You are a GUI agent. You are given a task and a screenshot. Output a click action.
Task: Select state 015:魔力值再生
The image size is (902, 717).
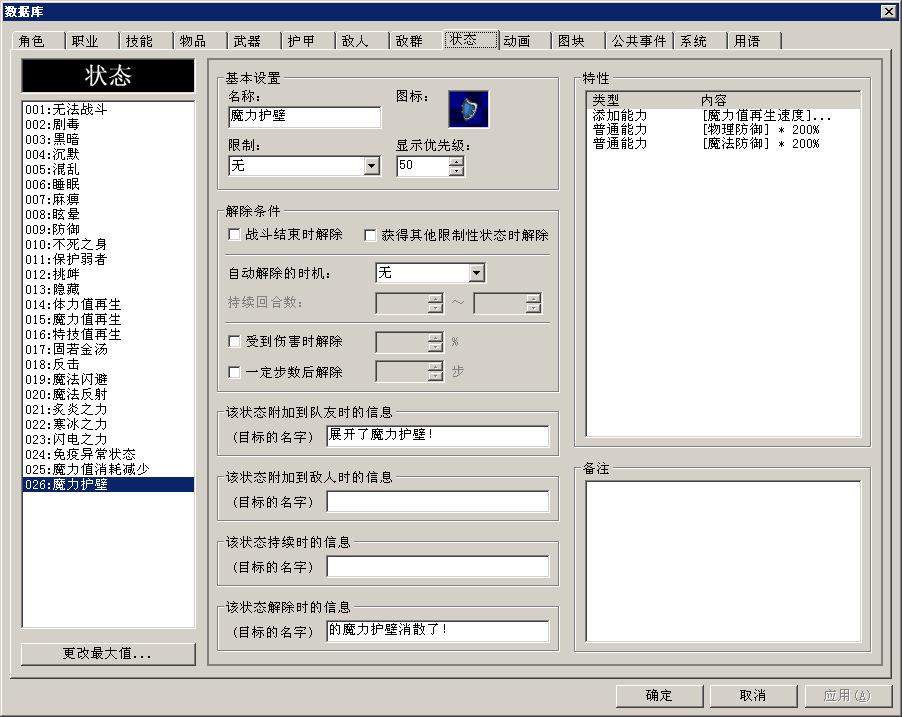coord(108,319)
